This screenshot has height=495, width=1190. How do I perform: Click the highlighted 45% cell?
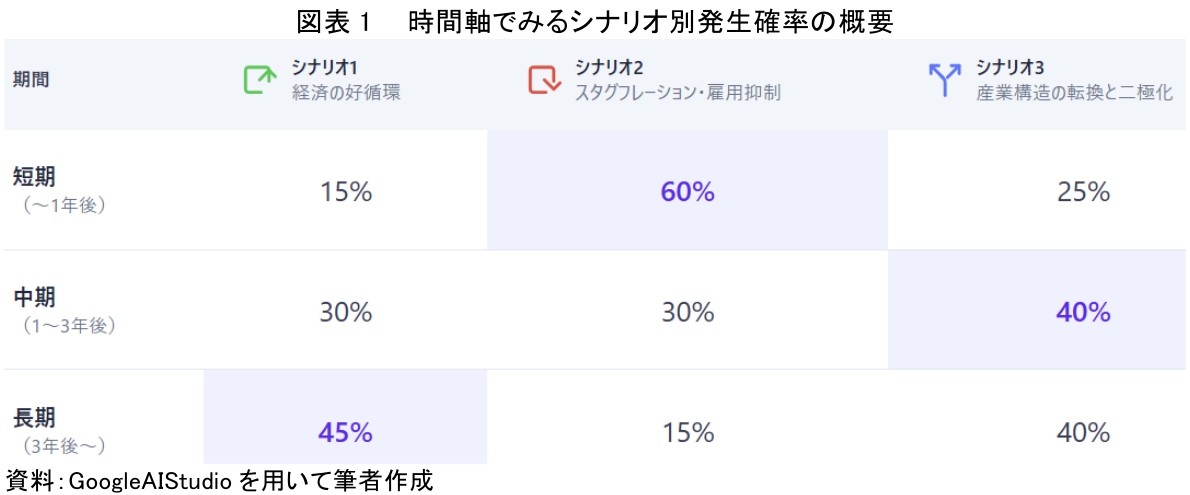tap(345, 432)
